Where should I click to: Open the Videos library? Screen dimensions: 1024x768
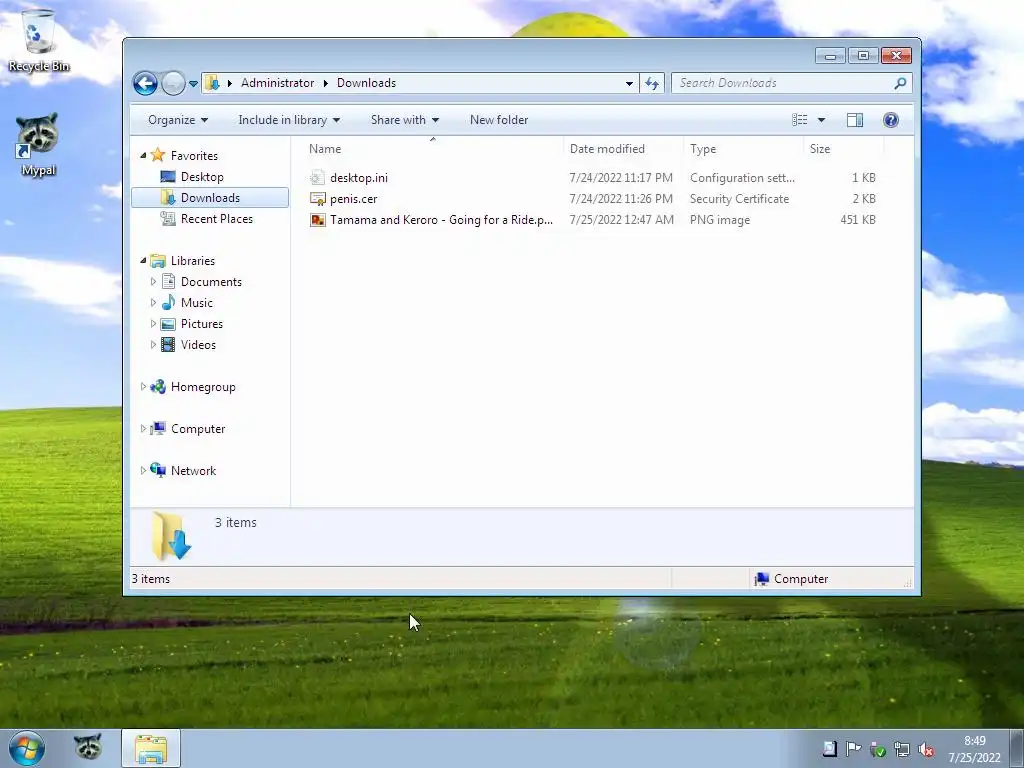[198, 344]
